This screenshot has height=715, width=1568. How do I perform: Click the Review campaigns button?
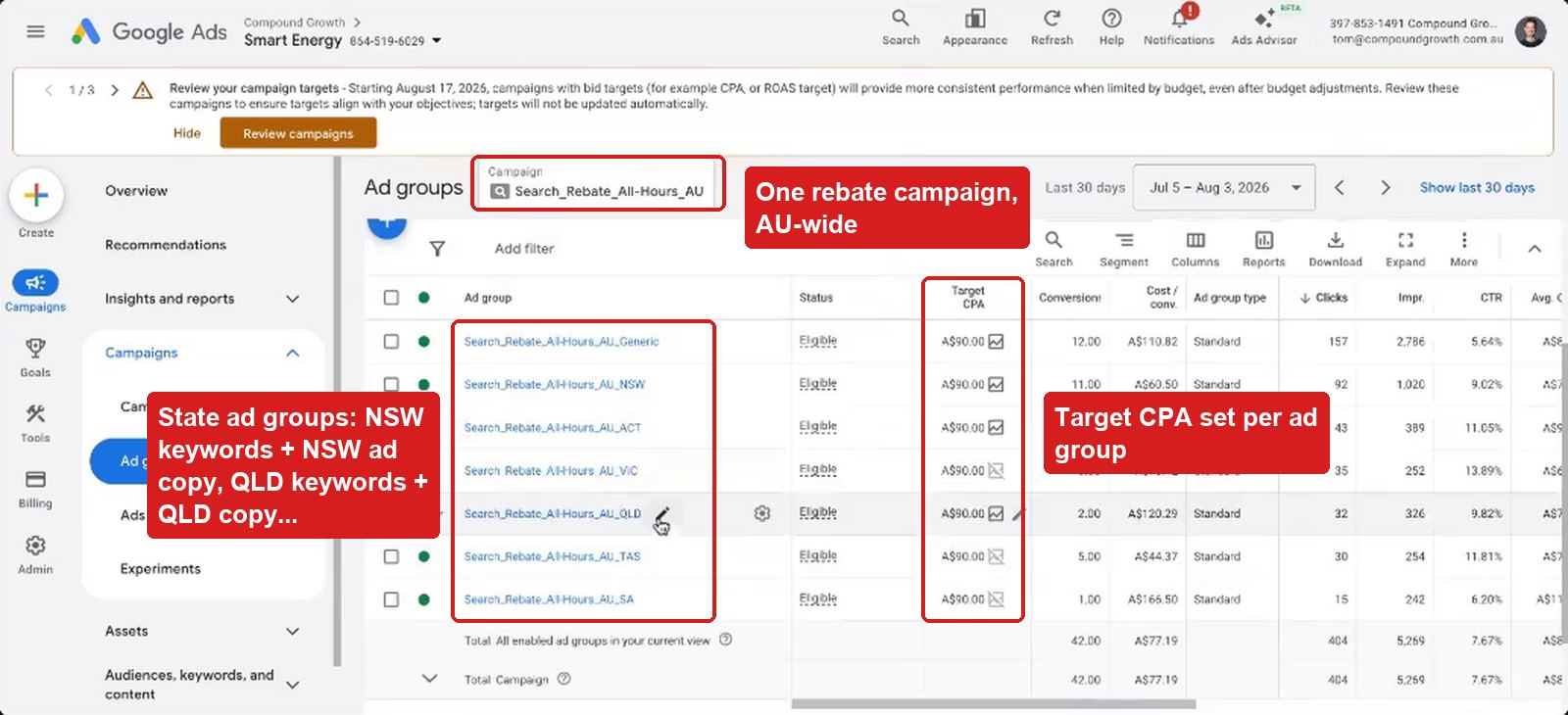click(x=298, y=133)
